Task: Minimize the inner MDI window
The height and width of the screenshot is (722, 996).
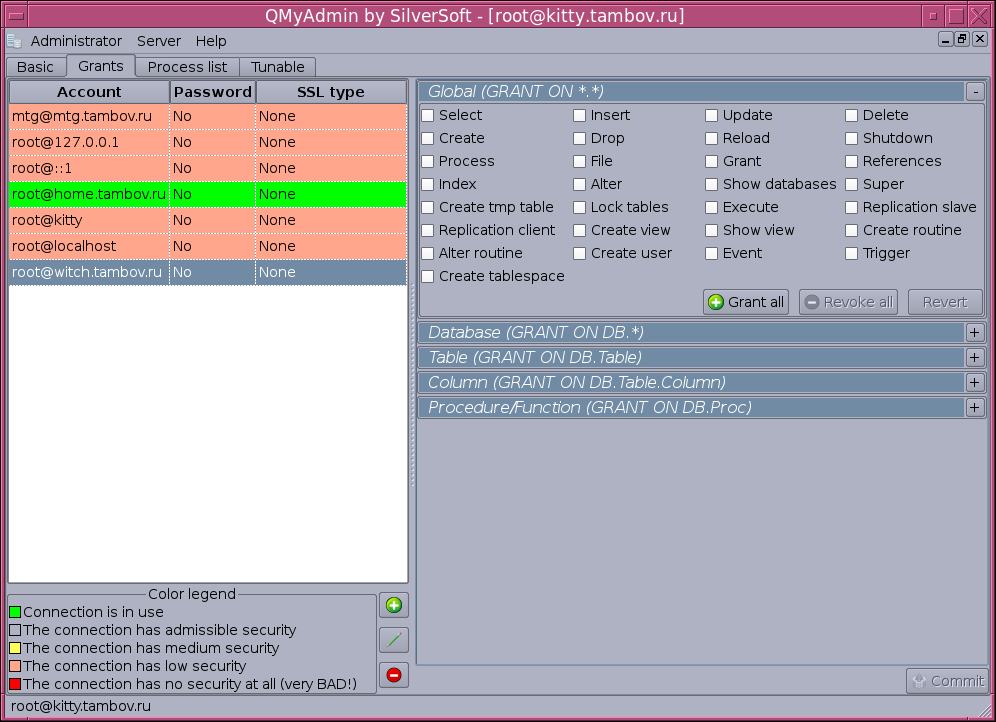Action: pyautogui.click(x=945, y=40)
